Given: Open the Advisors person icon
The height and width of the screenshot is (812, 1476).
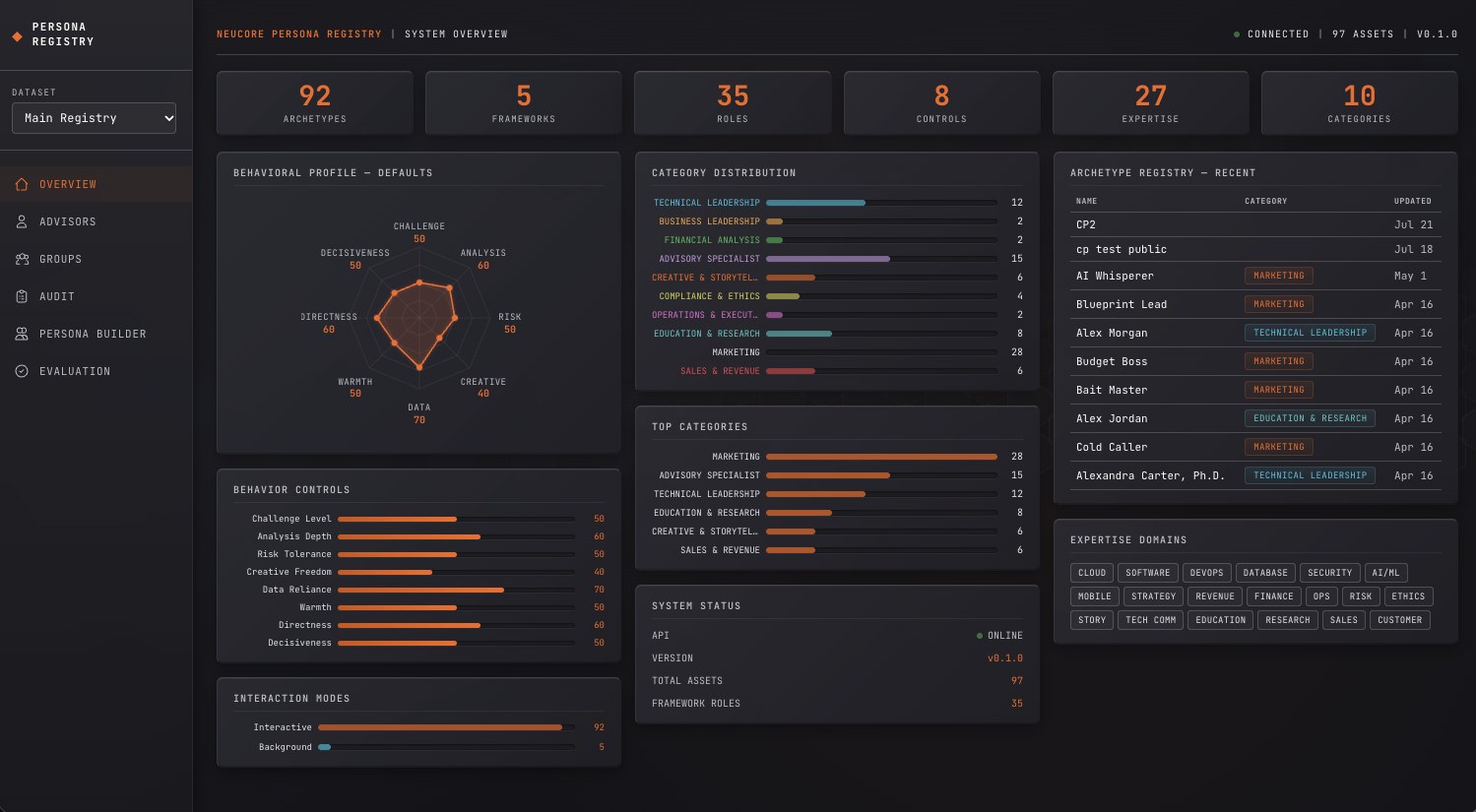Looking at the screenshot, I should pyautogui.click(x=22, y=221).
